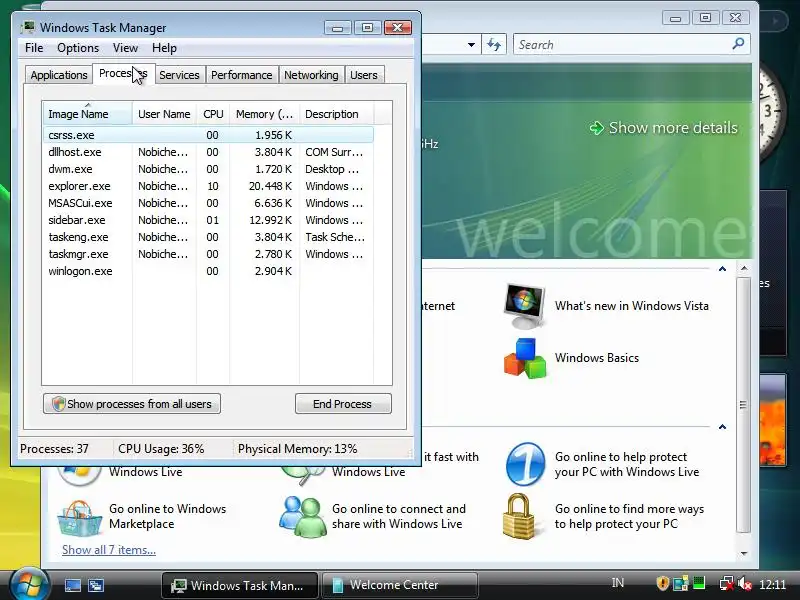Click the Windows Marketplace shopping basket icon
This screenshot has width=800, height=600.
tap(79, 517)
